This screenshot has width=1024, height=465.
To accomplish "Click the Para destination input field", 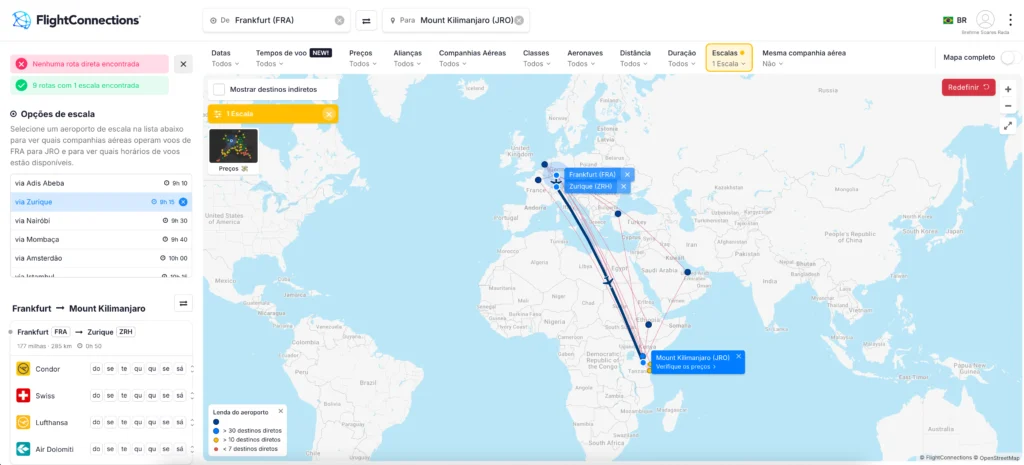I will click(456, 20).
